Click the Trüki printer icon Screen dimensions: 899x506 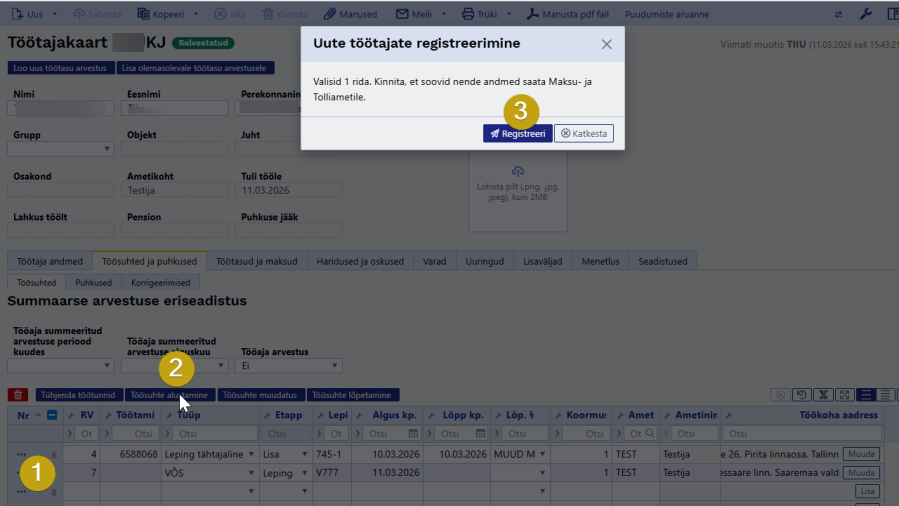coord(468,14)
